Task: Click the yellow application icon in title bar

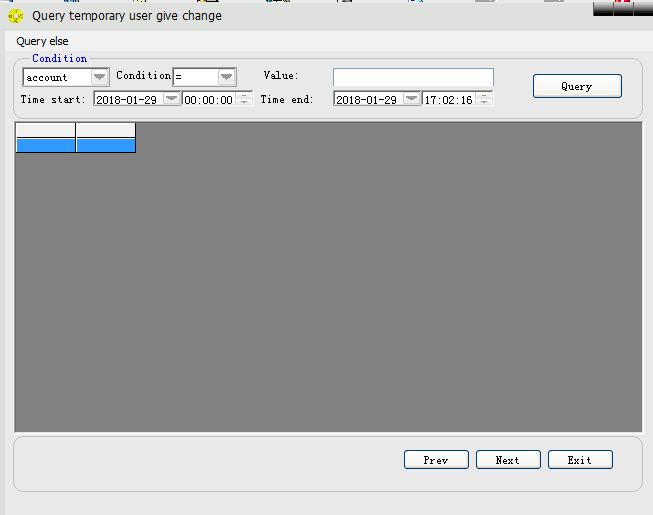Action: [16, 16]
